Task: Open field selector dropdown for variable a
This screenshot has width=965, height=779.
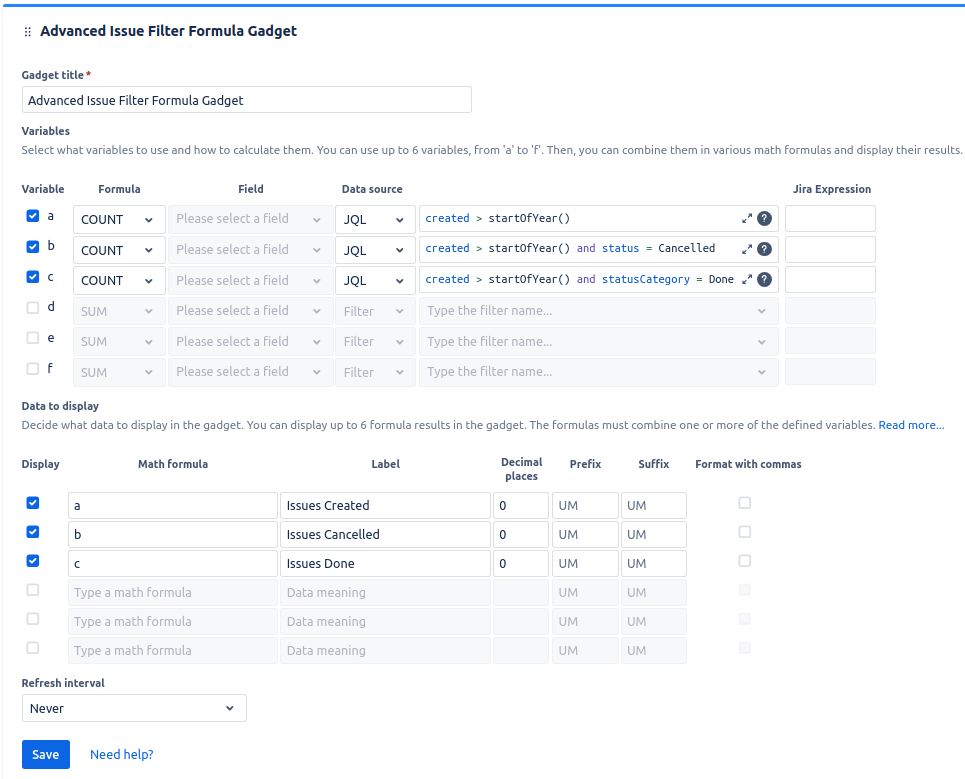Action: point(250,219)
